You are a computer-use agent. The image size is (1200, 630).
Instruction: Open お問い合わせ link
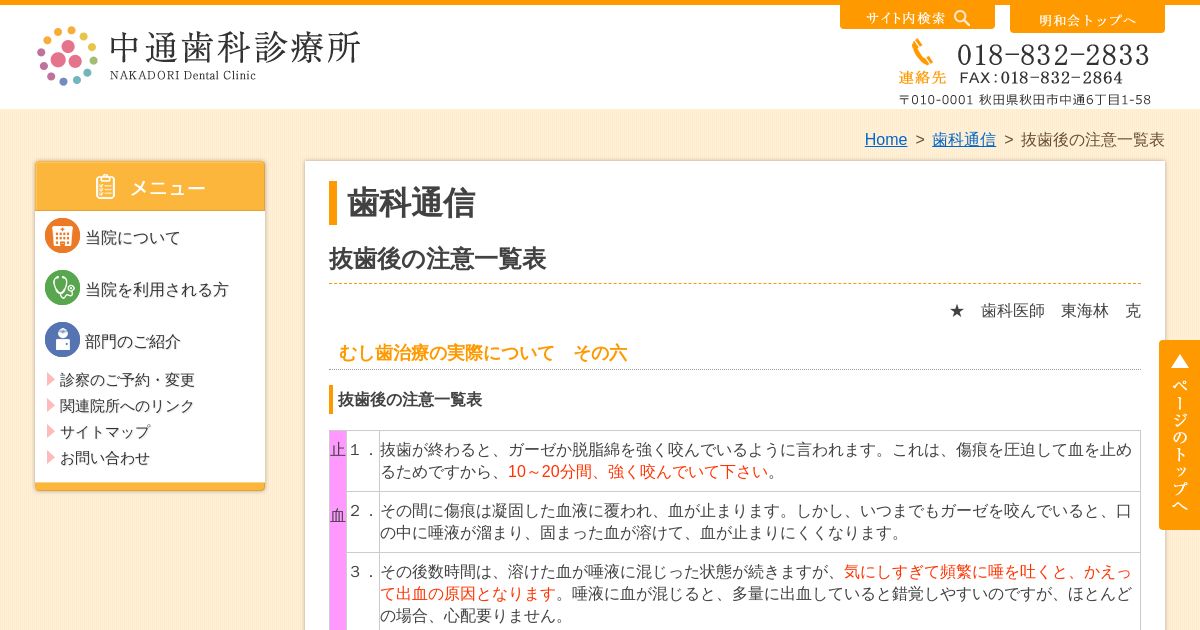[105, 458]
